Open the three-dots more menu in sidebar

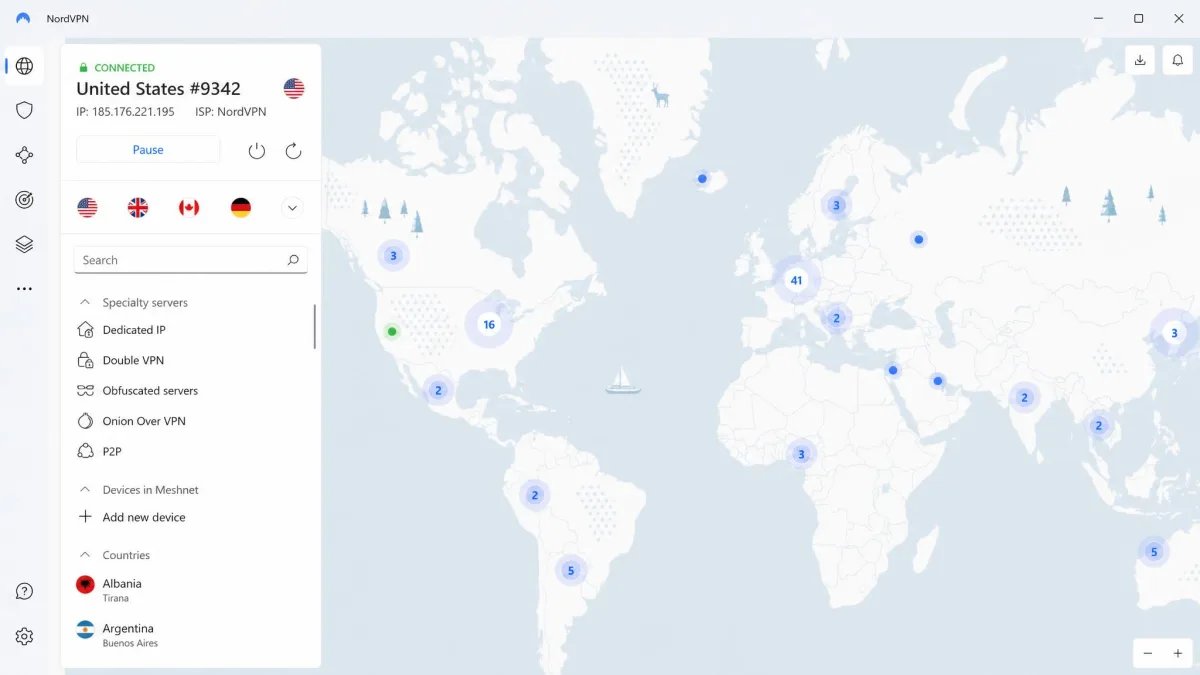(24, 289)
